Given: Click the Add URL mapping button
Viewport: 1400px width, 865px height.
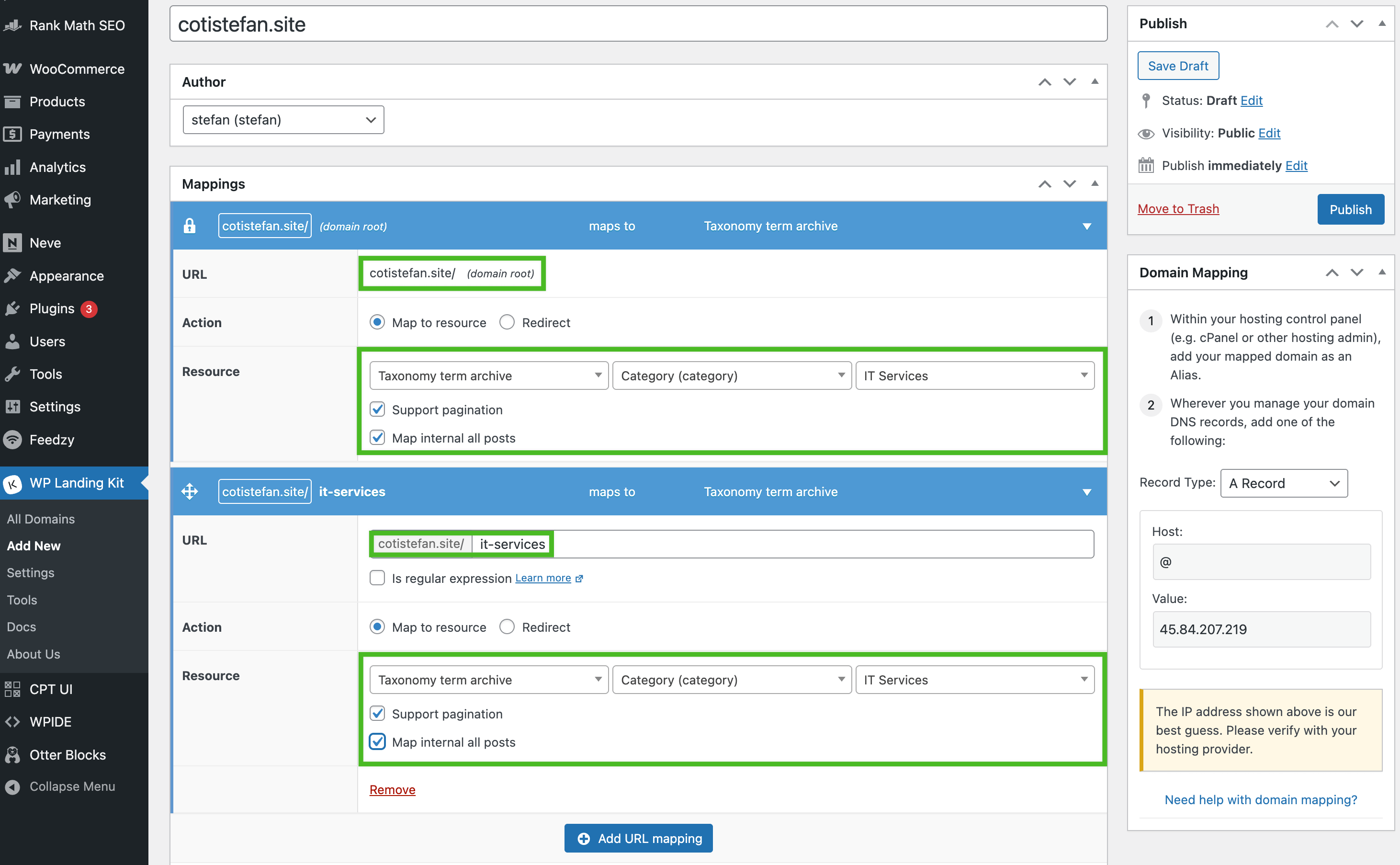Looking at the screenshot, I should coord(638,838).
